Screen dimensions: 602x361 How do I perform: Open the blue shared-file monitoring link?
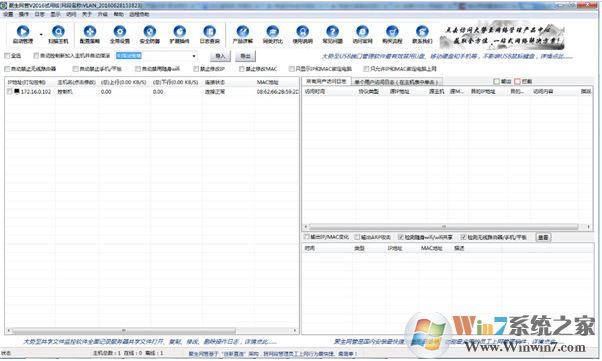(150, 341)
